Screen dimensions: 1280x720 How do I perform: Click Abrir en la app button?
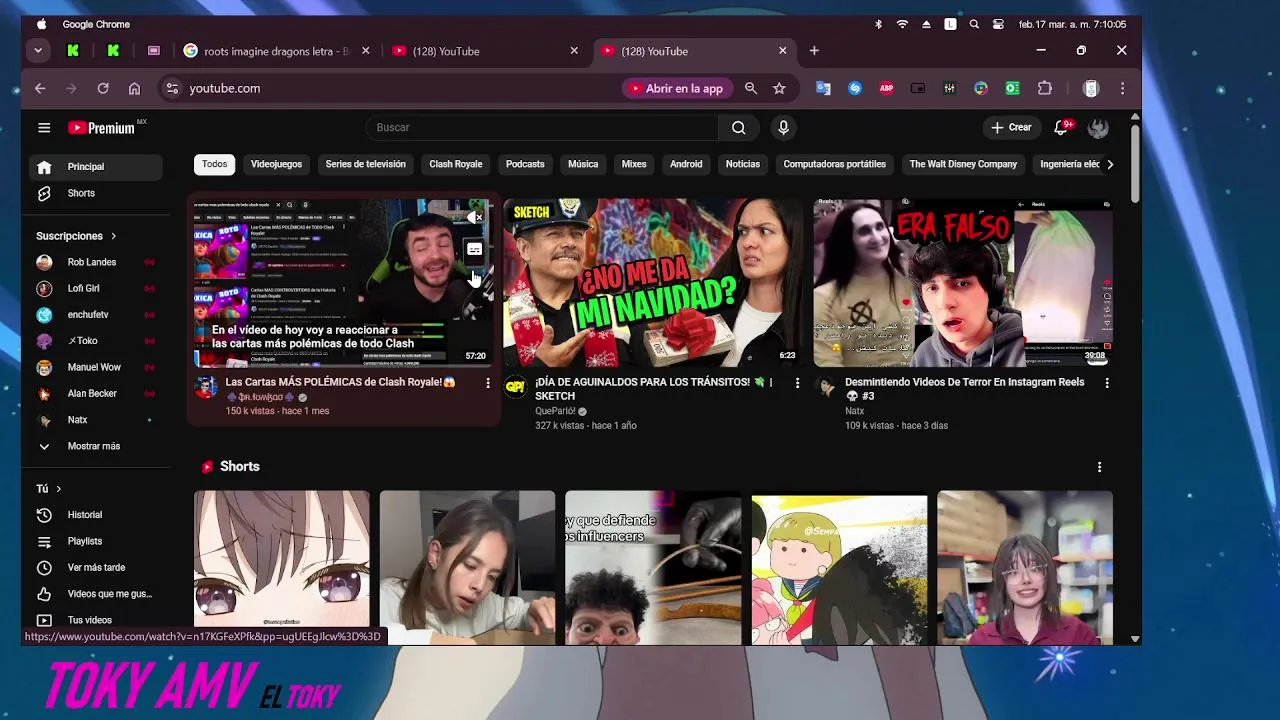(x=675, y=88)
